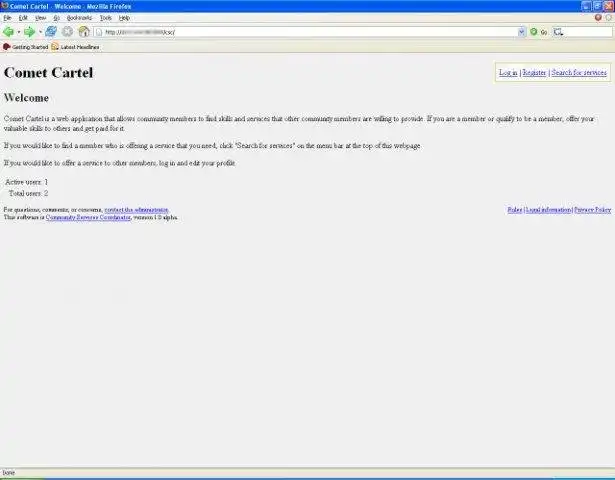
Task: Open the search engine selector icon
Action: tap(559, 32)
